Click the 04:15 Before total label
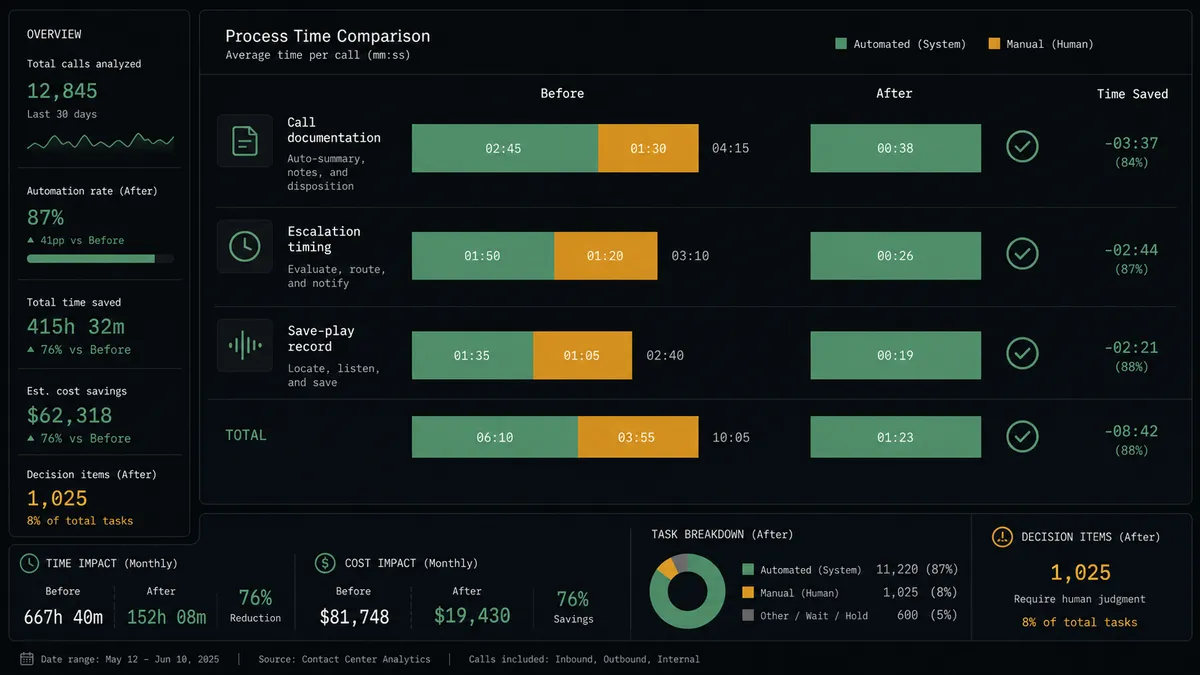Screen dimensions: 1200x675 pyautogui.click(x=730, y=148)
